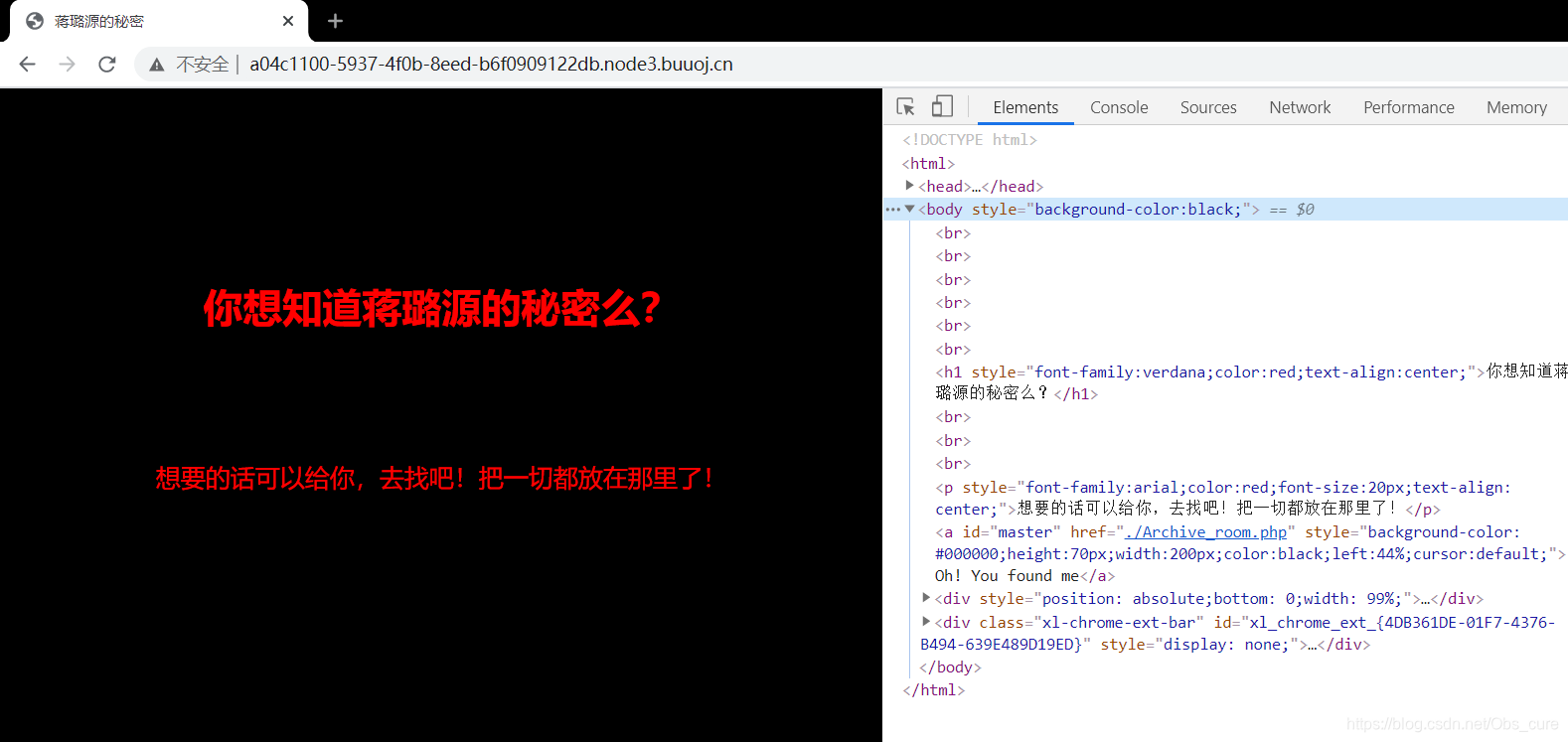Expand the position absolute div node
This screenshot has height=742, width=1568.
coord(926,598)
